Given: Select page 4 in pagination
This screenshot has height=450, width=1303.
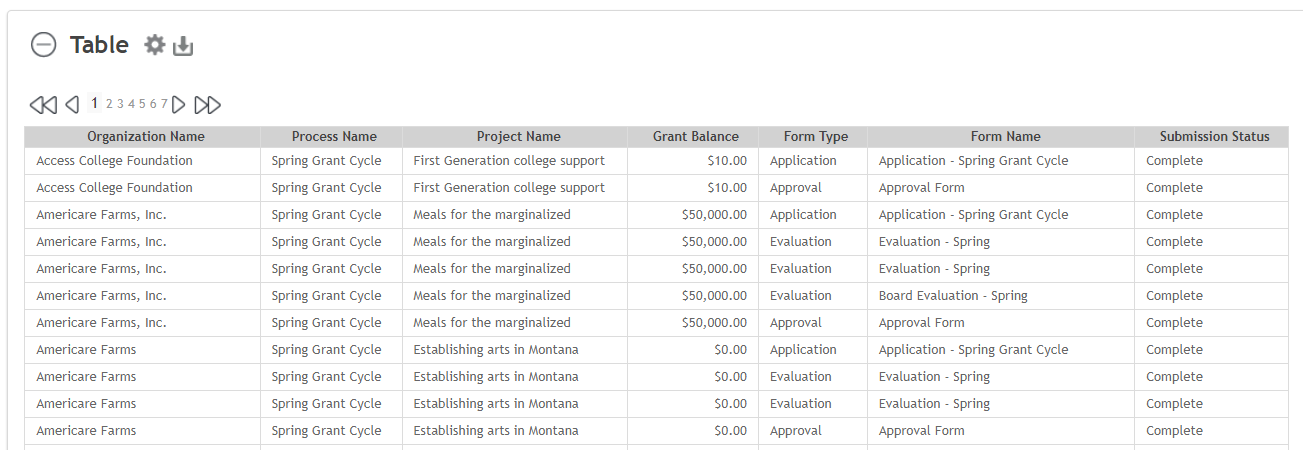Looking at the screenshot, I should coord(131,104).
